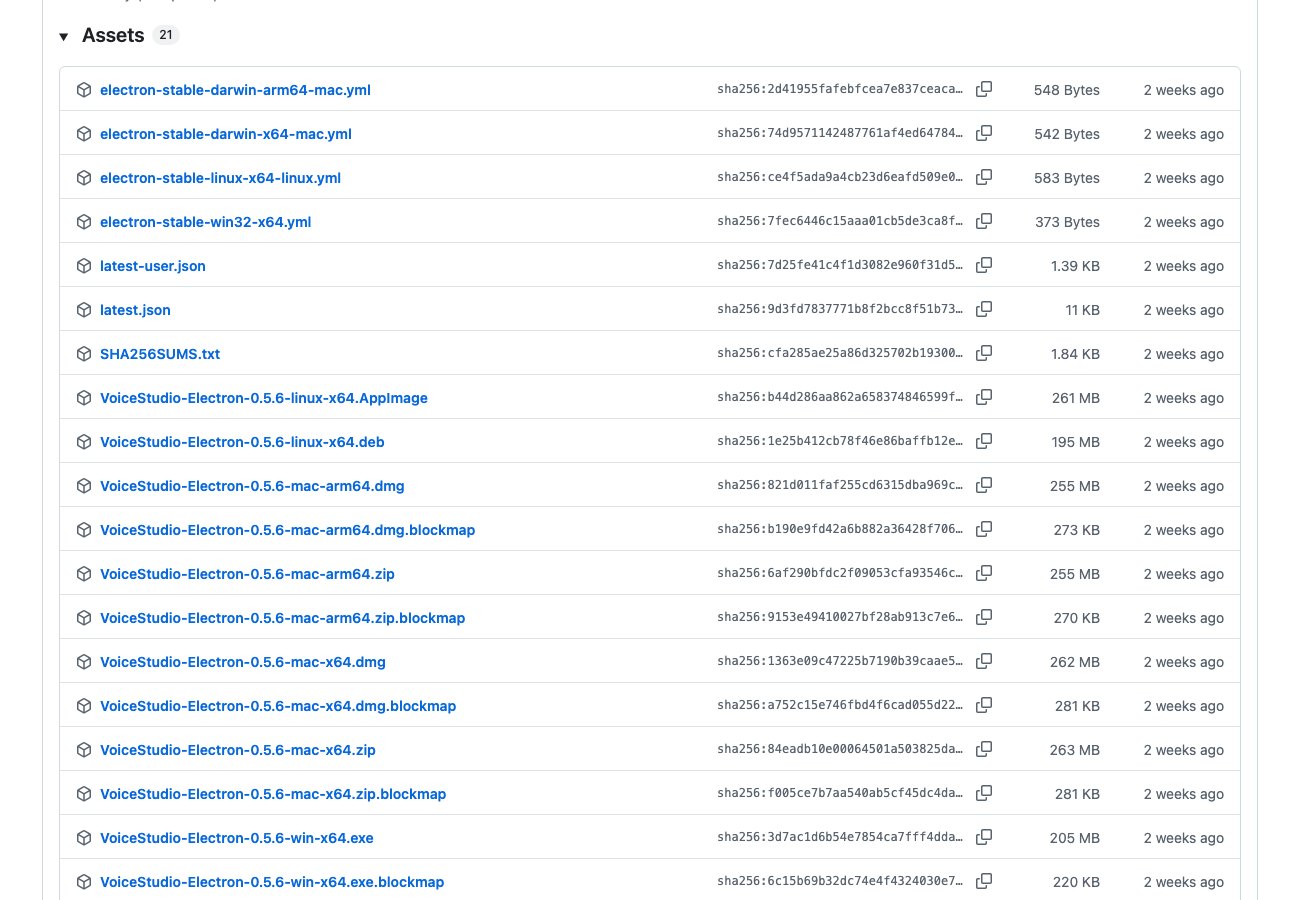Click the 1.39 KB size value
Image resolution: width=1300 pixels, height=900 pixels.
coord(1074,266)
